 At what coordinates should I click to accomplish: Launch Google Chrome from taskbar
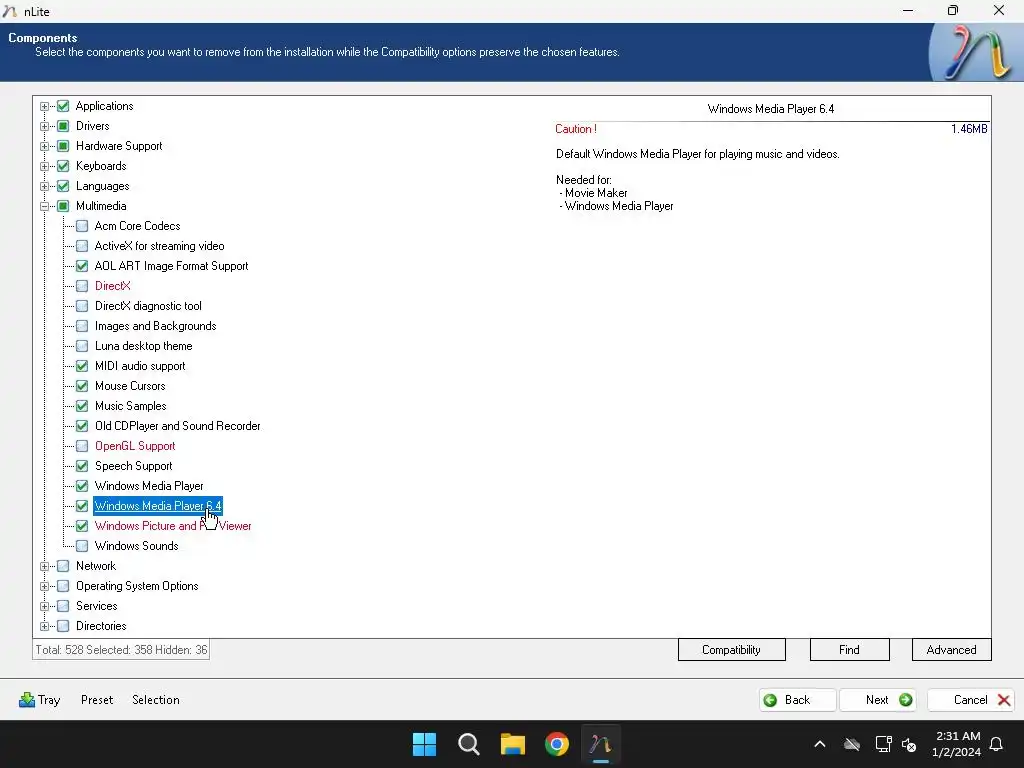pyautogui.click(x=557, y=744)
